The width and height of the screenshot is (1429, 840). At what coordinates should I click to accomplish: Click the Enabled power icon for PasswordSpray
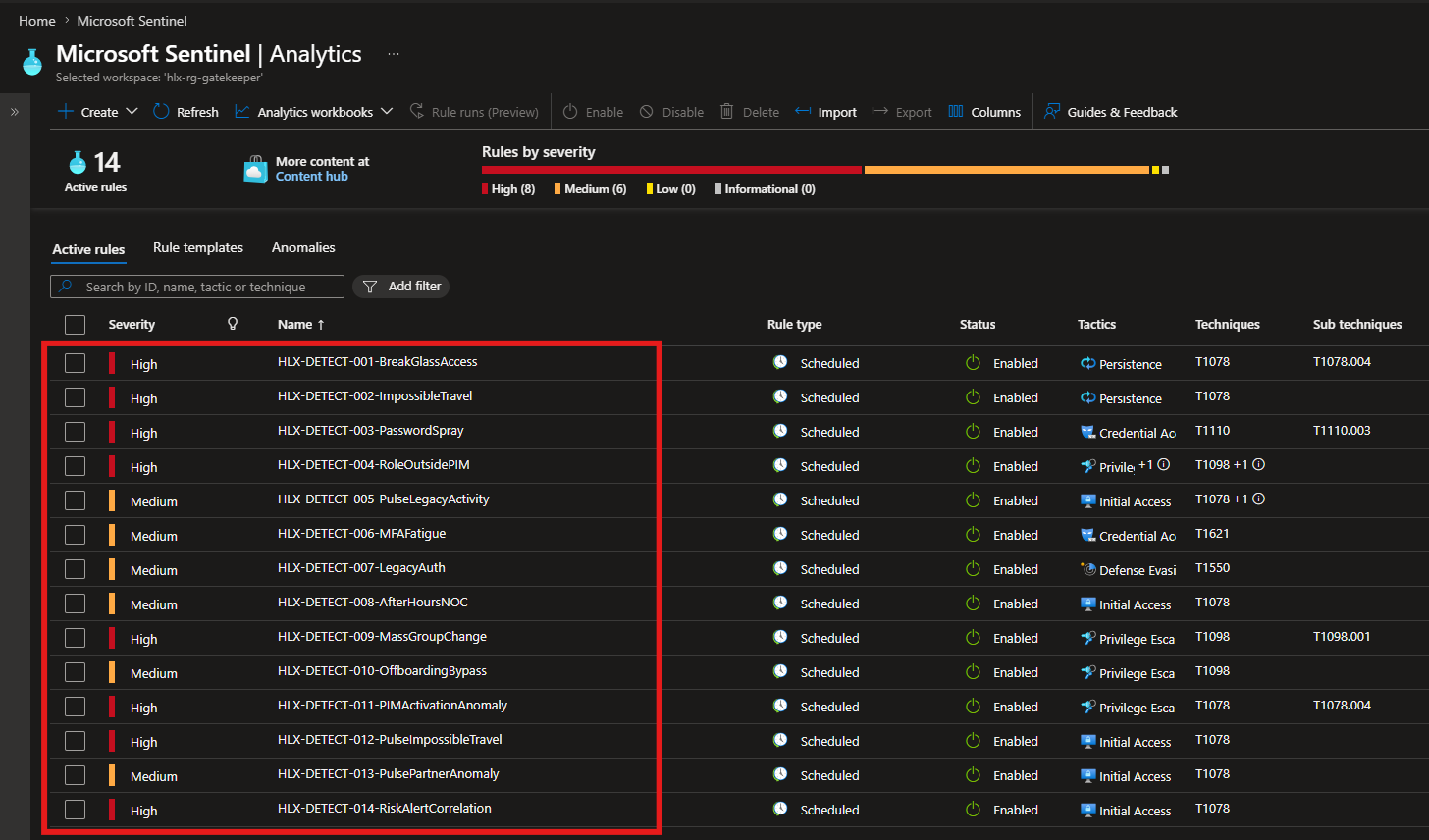[x=973, y=432]
